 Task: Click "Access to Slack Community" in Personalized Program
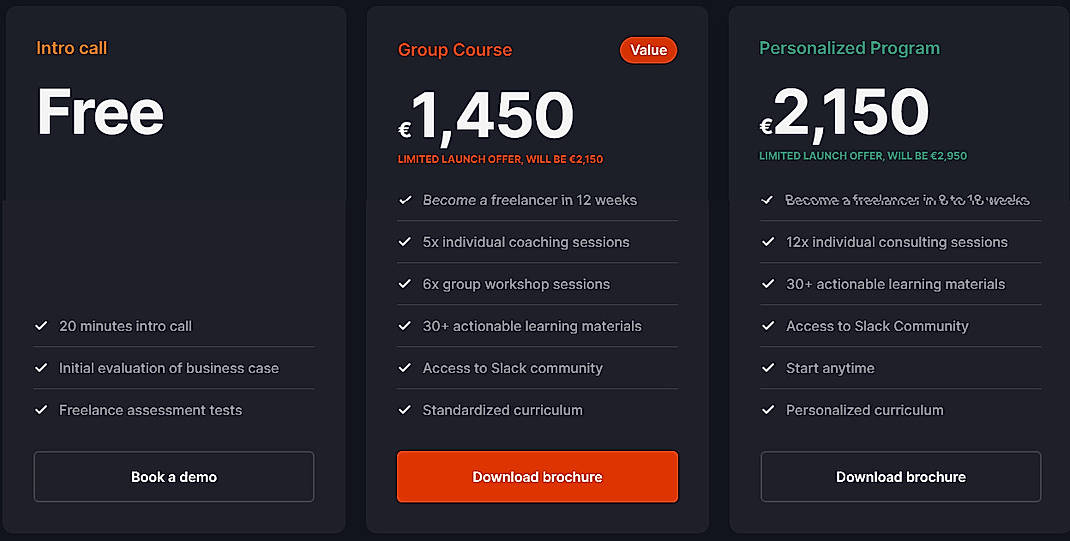point(877,326)
